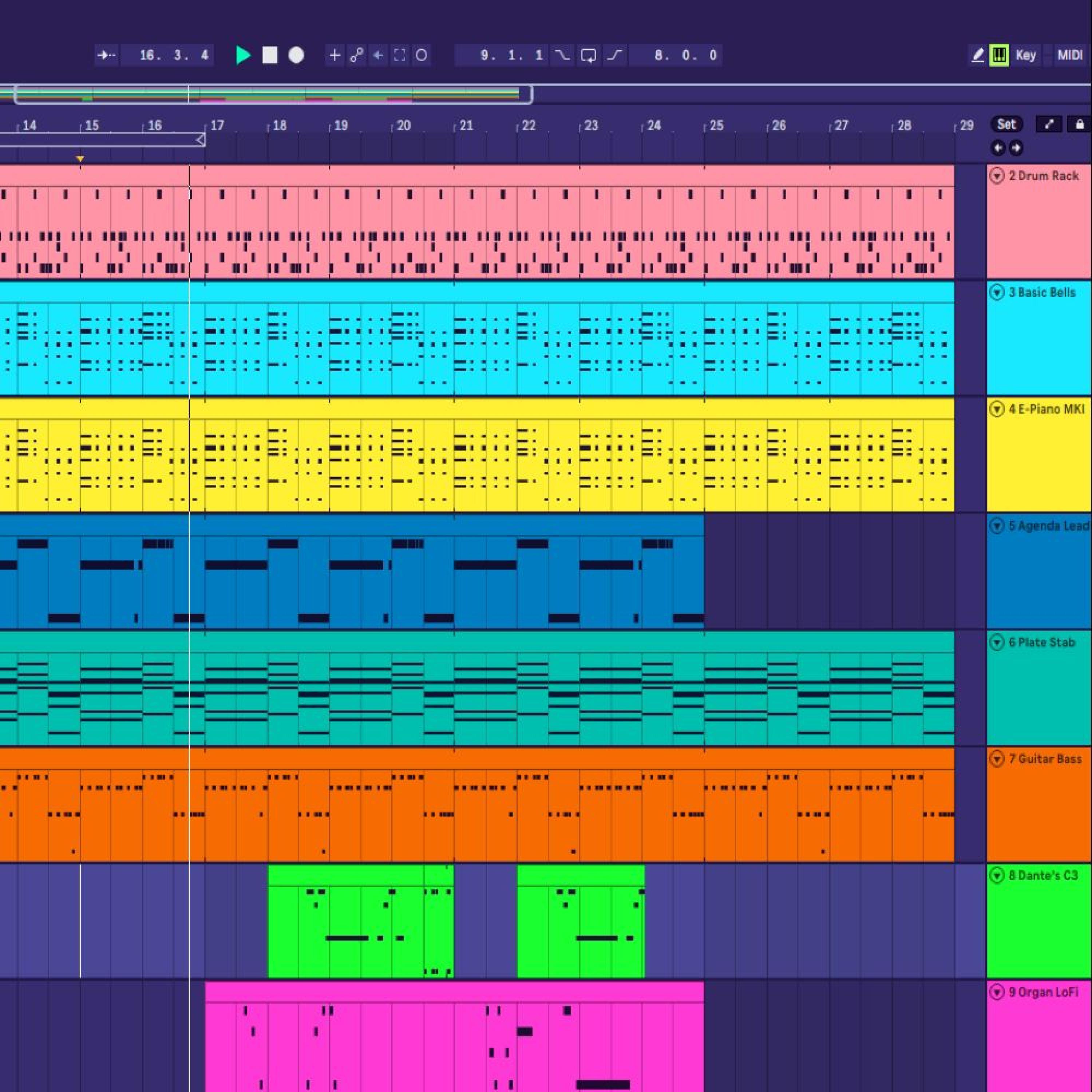Viewport: 1092px width, 1092px height.
Task: Toggle Draw Mode pencil icon
Action: point(977,55)
